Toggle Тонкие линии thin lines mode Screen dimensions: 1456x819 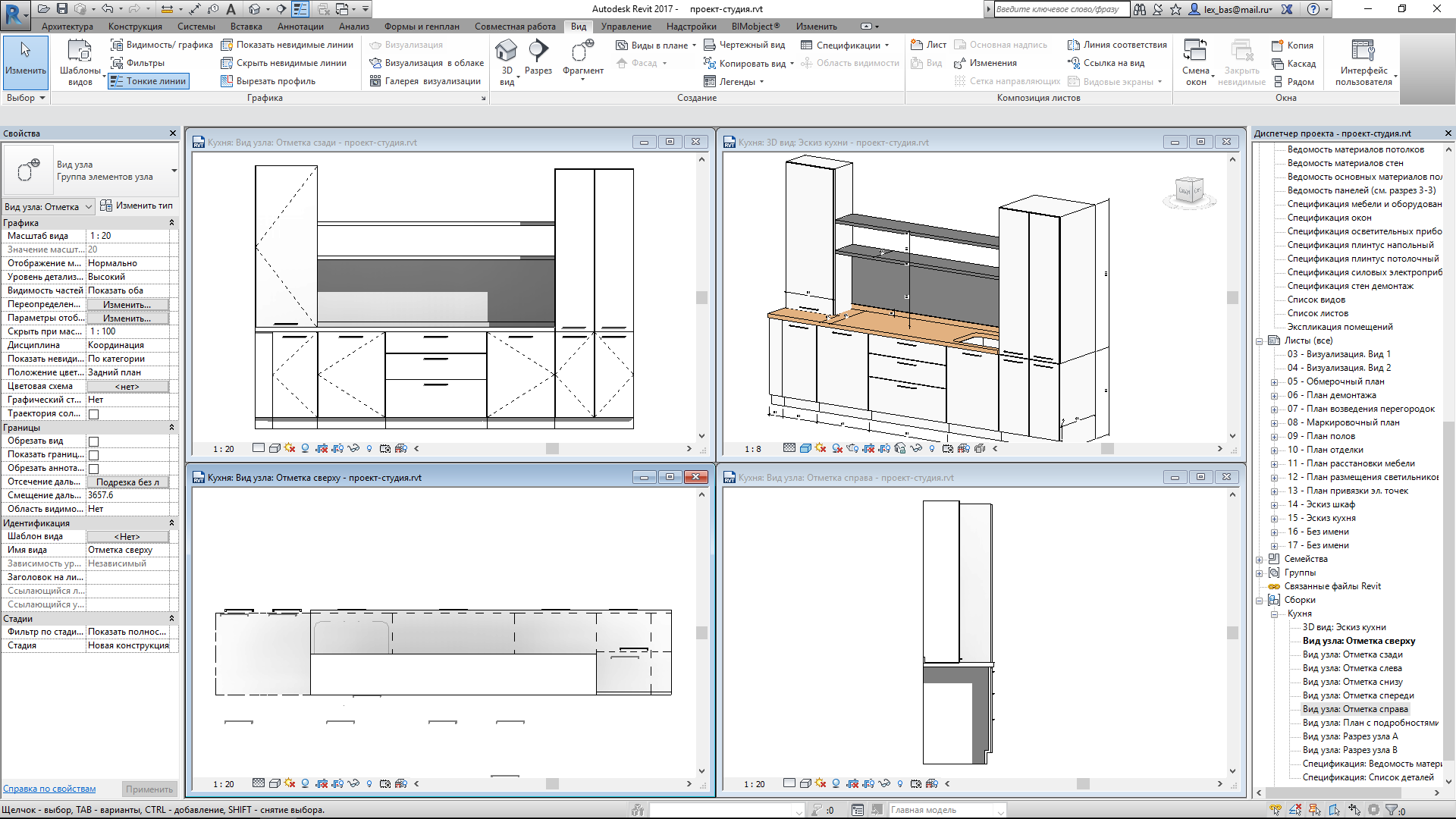click(x=149, y=81)
